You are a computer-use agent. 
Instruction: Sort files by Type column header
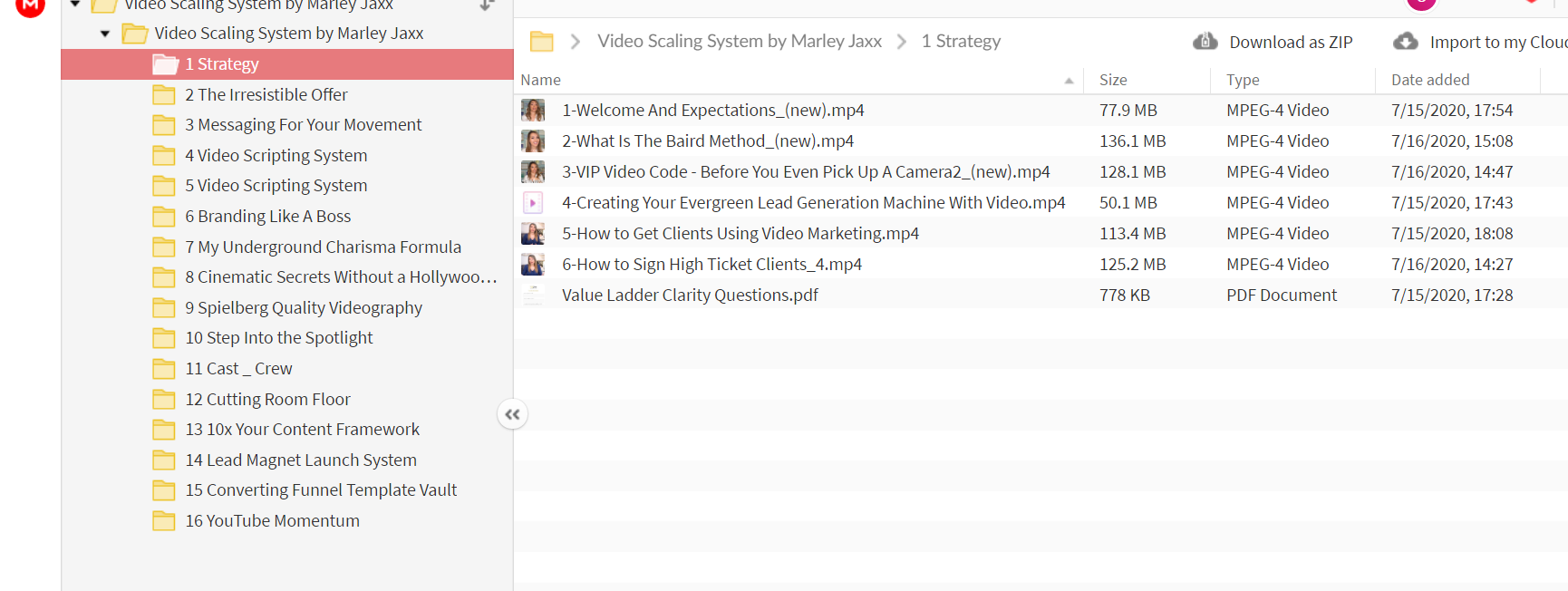coord(1243,80)
